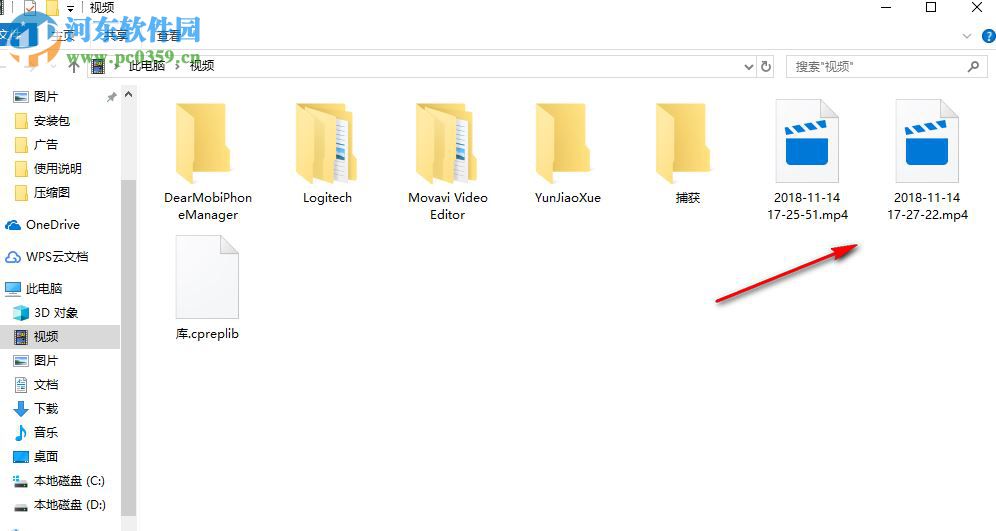The width and height of the screenshot is (996, 531).
Task: Open 3D 对象 in navigation pane
Action: click(x=46, y=313)
